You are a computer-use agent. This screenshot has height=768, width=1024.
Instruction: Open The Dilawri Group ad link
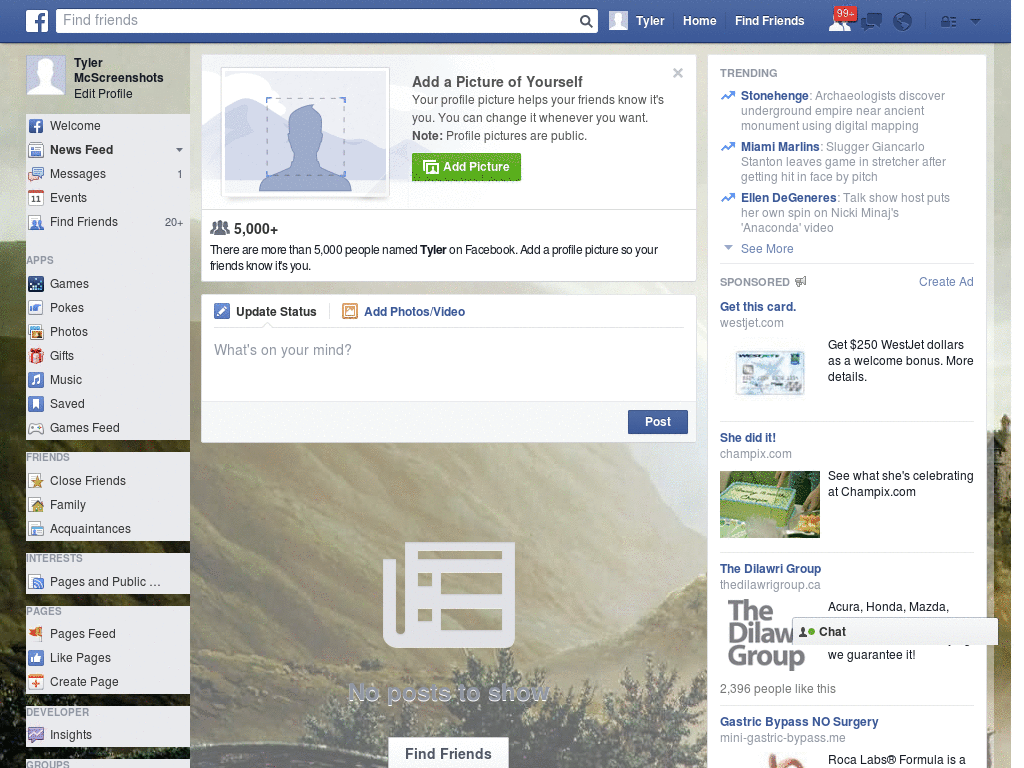coord(770,569)
